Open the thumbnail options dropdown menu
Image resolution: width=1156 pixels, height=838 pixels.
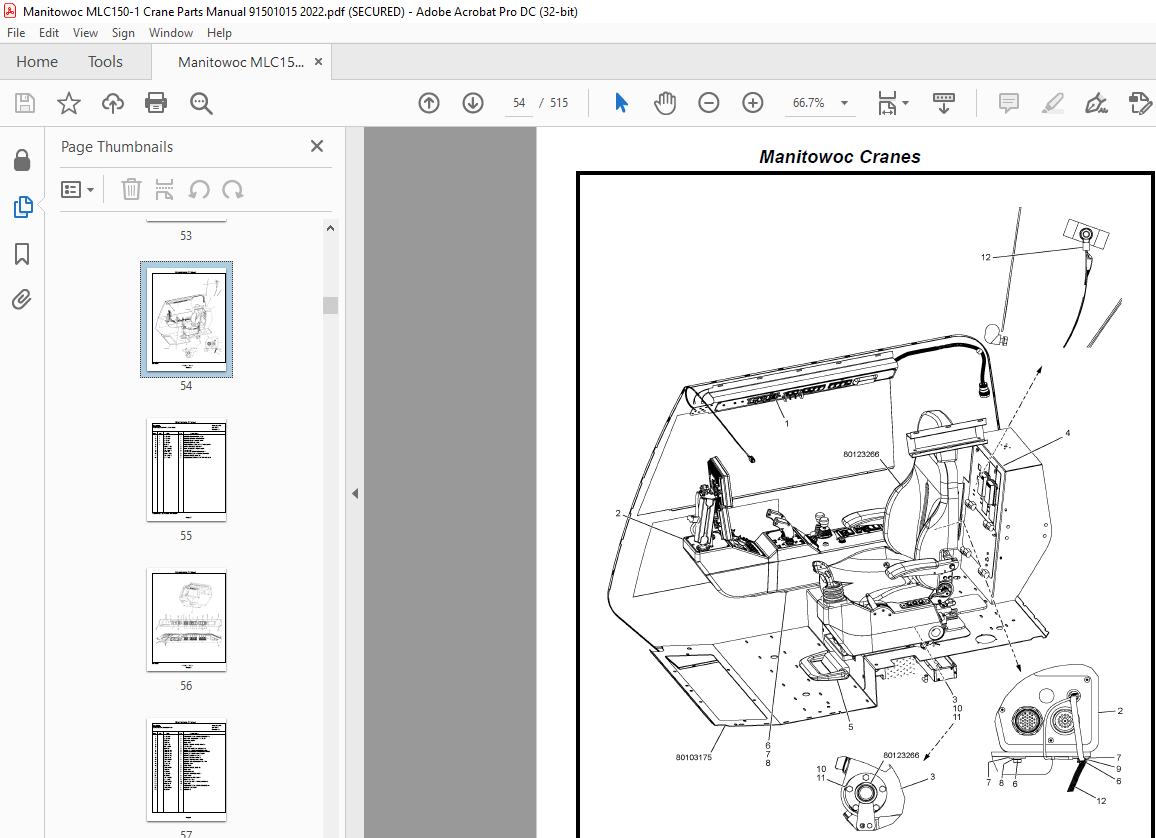click(x=78, y=189)
